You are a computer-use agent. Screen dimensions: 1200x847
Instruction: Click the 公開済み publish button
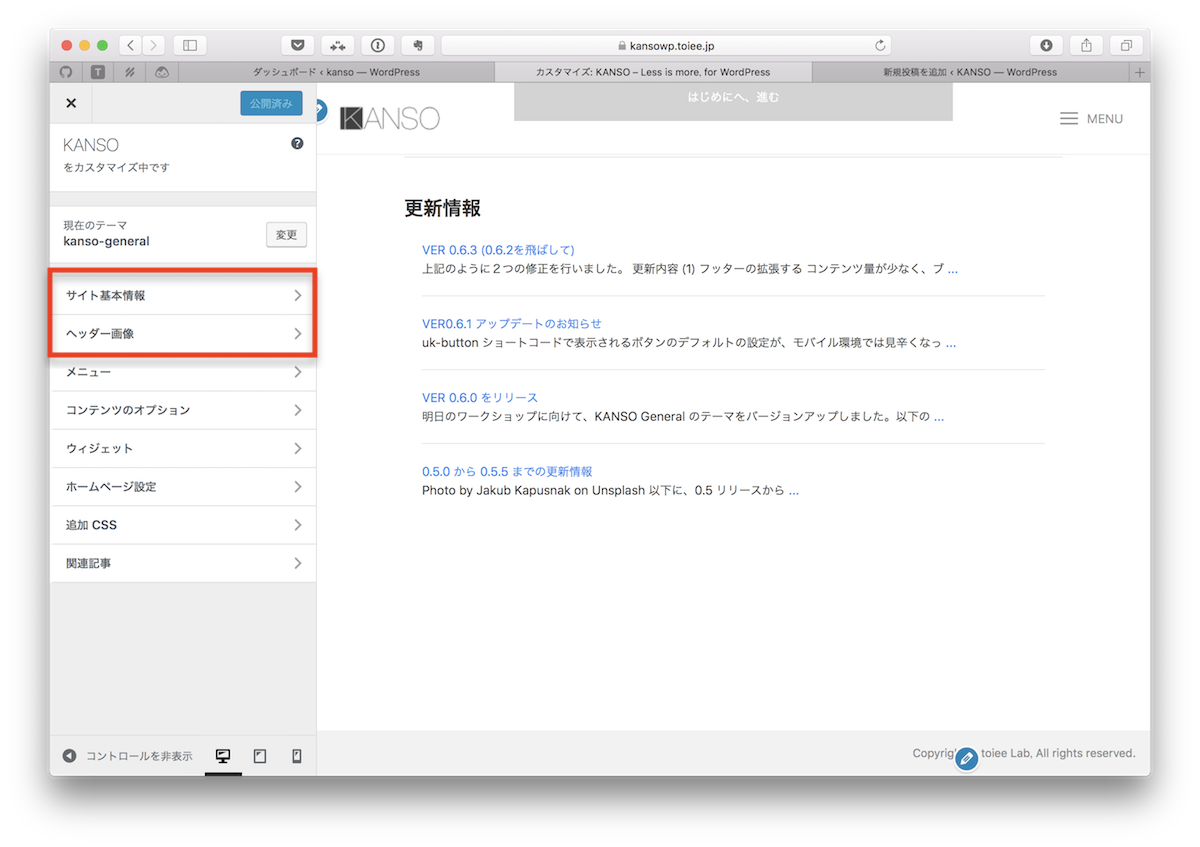click(271, 103)
